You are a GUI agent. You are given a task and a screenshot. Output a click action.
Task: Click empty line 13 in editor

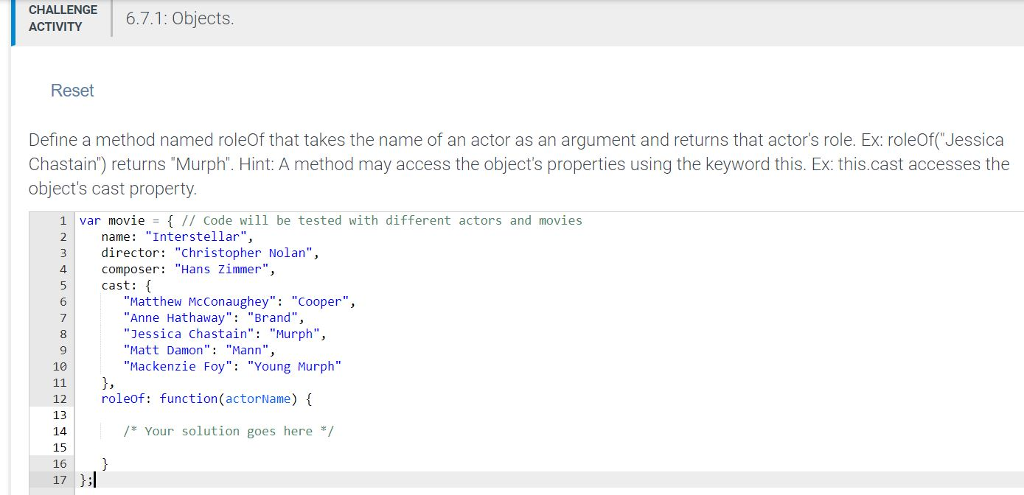coord(549,415)
